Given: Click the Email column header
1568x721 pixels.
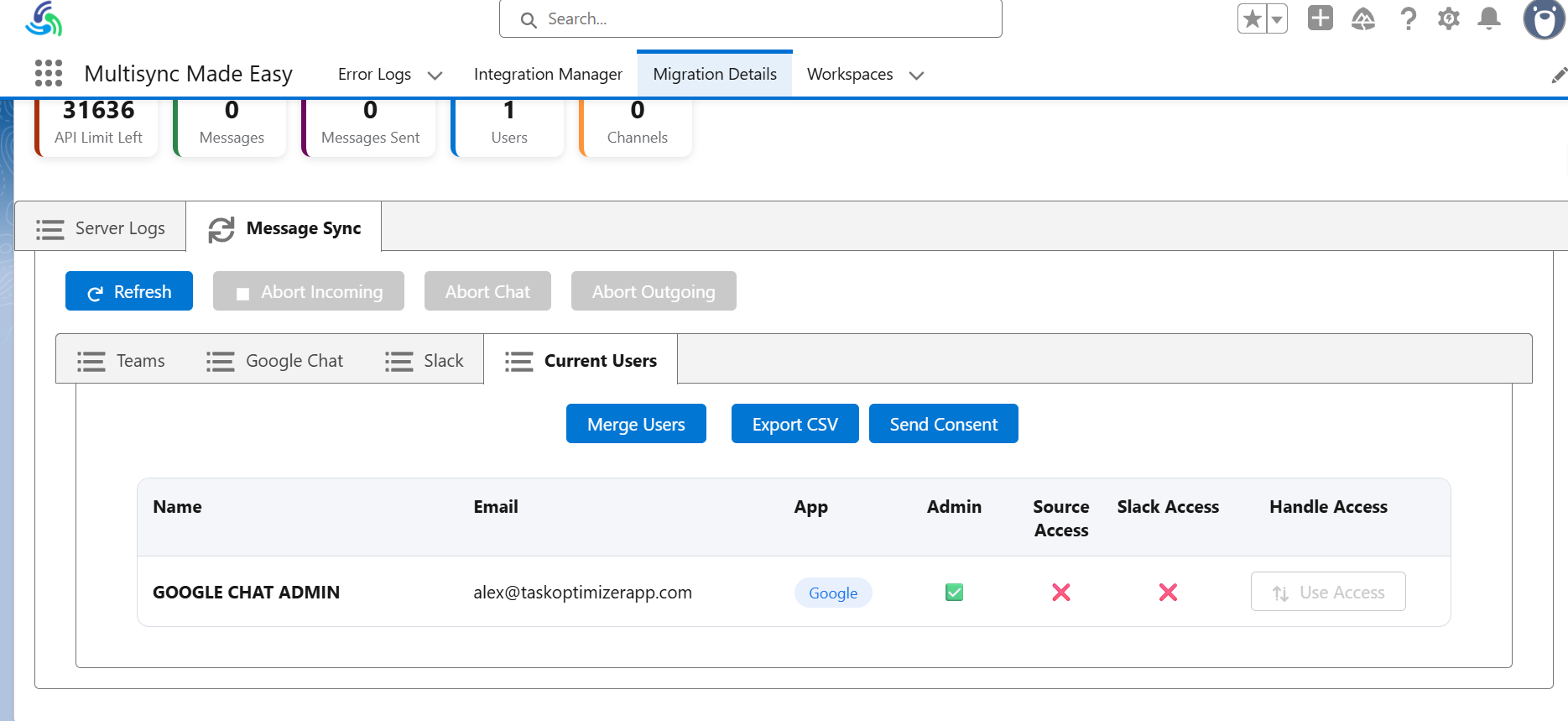Looking at the screenshot, I should (496, 506).
